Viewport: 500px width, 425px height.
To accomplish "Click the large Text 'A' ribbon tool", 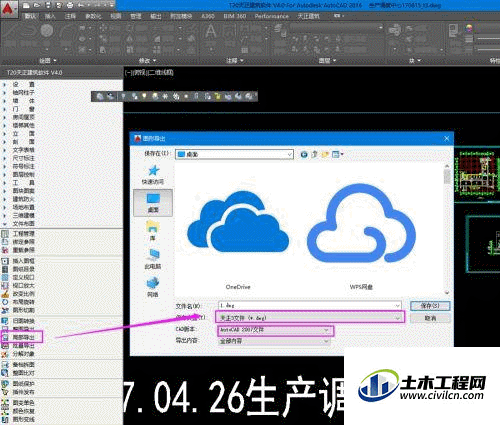I will point(210,32).
